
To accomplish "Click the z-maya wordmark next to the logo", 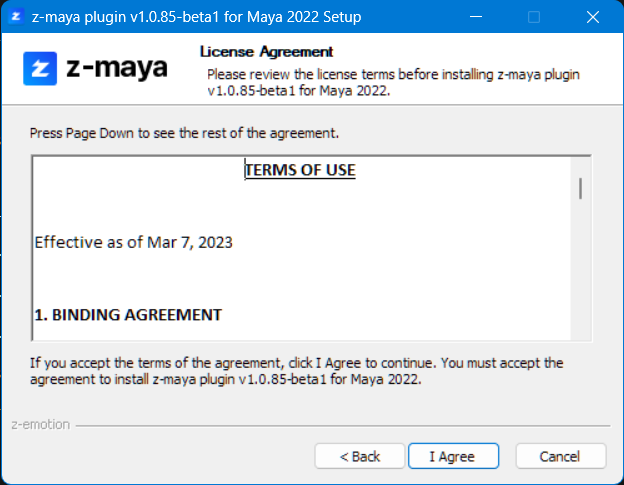I will pyautogui.click(x=117, y=69).
